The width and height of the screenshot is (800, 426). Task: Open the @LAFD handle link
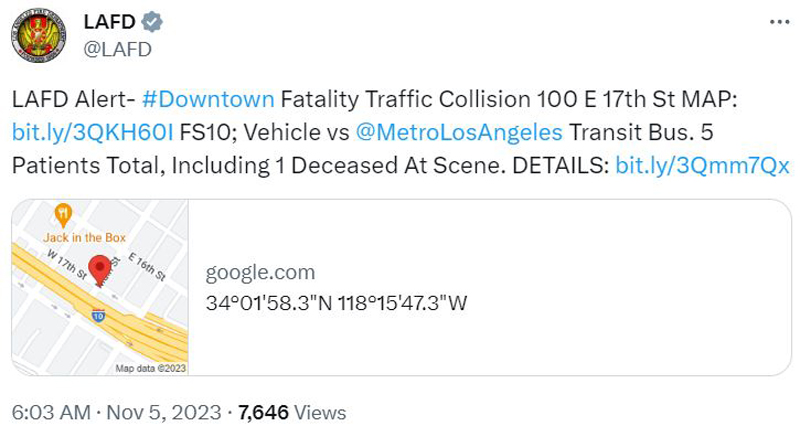point(117,50)
